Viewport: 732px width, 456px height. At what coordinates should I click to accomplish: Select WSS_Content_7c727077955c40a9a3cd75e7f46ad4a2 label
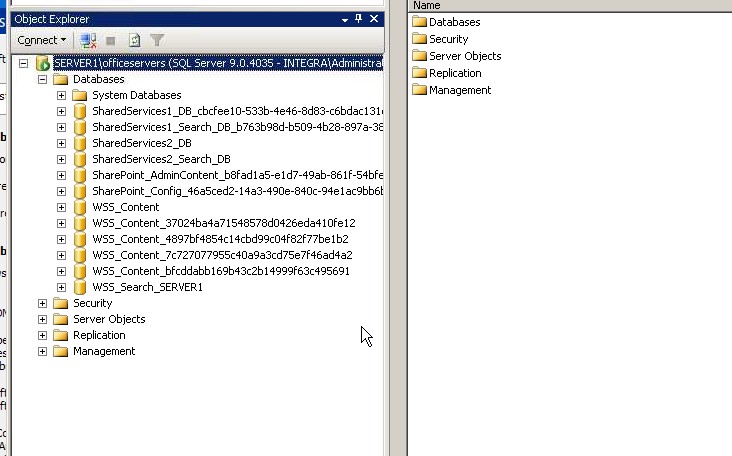click(x=222, y=255)
